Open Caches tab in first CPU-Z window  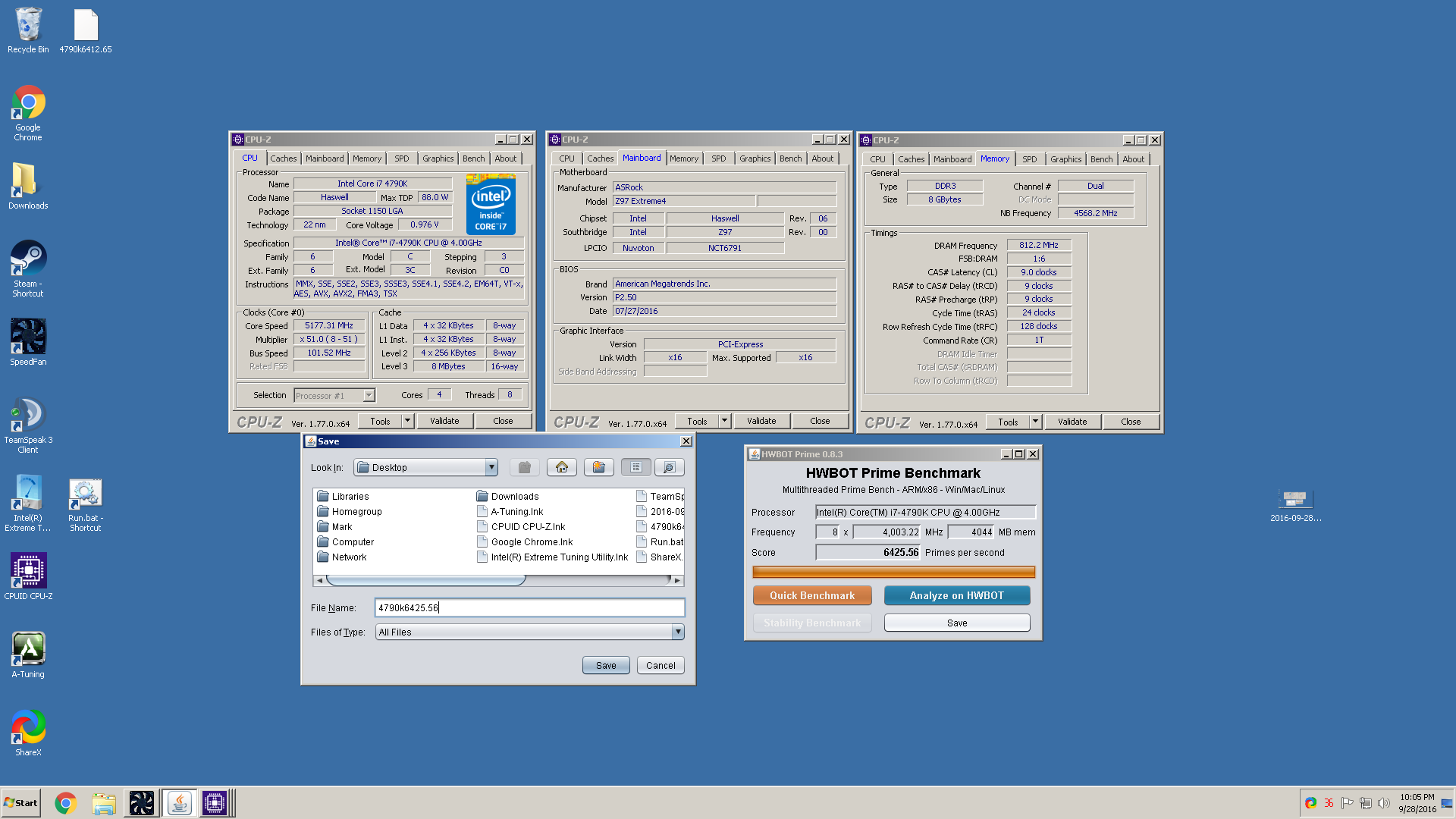tap(283, 158)
